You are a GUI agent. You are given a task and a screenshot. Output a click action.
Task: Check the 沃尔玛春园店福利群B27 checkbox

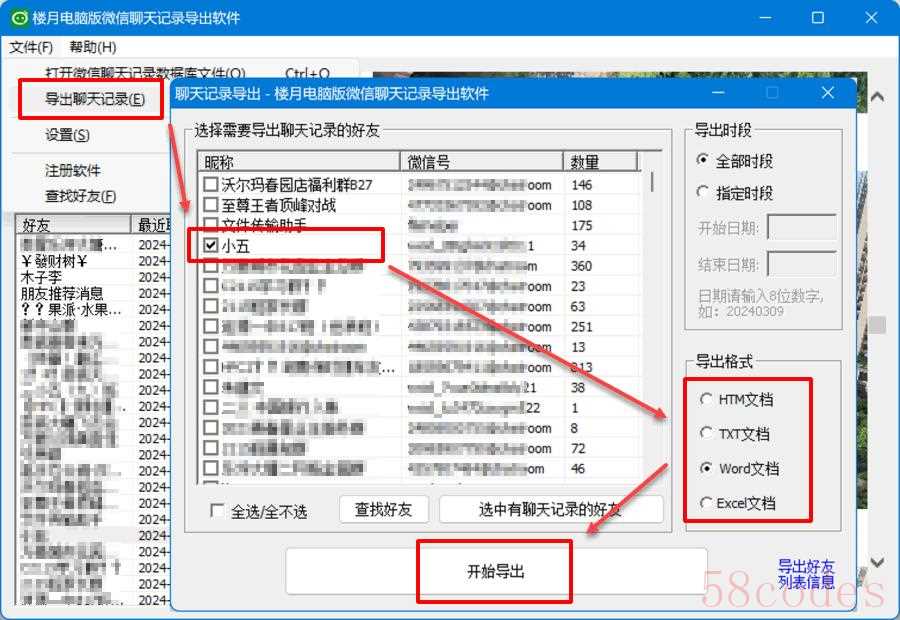[x=211, y=184]
